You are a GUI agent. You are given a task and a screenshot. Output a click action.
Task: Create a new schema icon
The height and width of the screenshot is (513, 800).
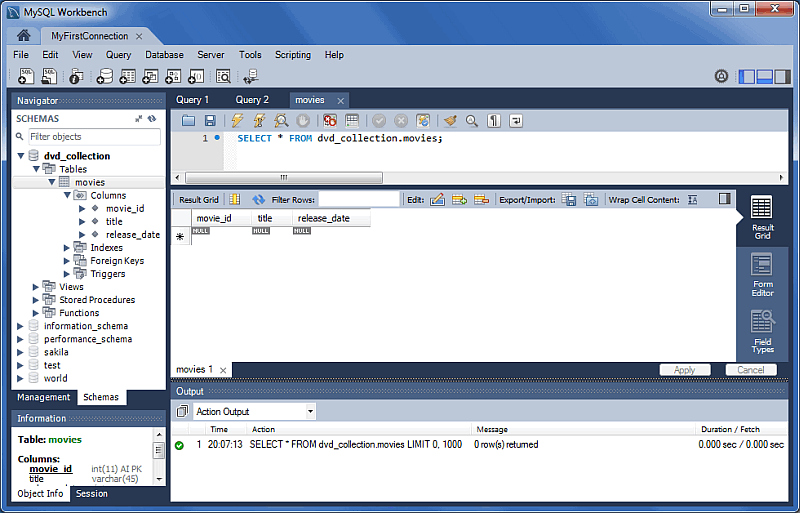click(105, 76)
